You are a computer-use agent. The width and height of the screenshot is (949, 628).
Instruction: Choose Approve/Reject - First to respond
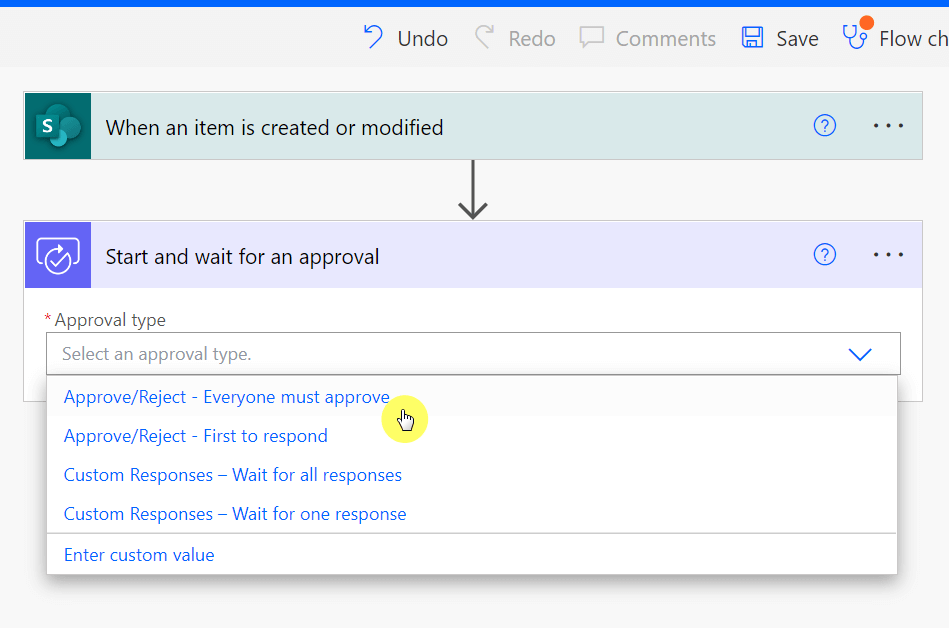point(471,436)
